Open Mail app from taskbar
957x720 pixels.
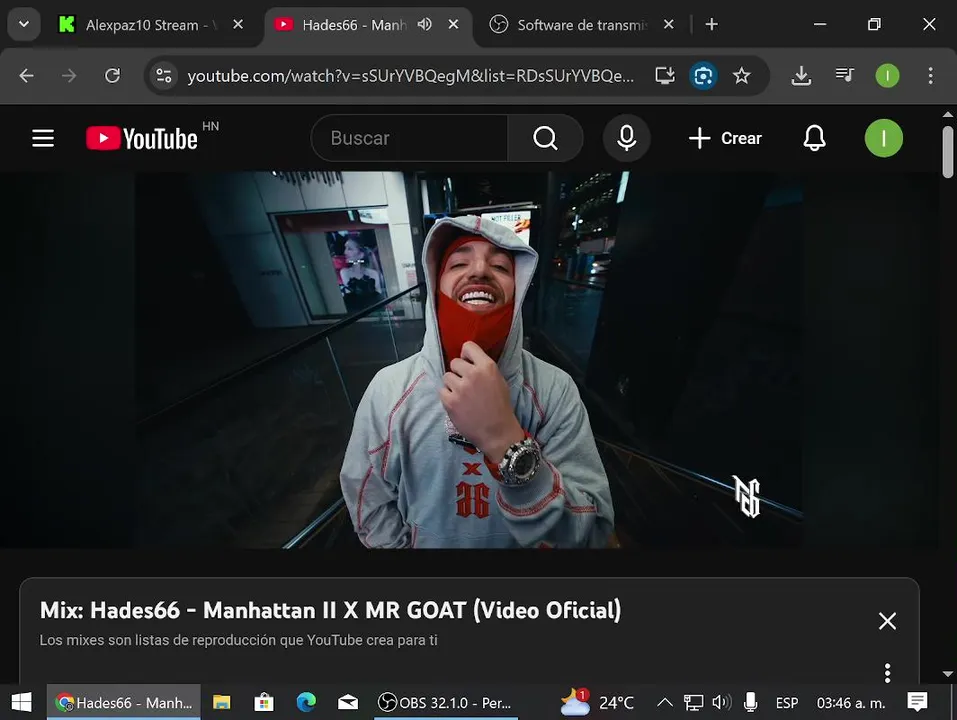click(348, 702)
